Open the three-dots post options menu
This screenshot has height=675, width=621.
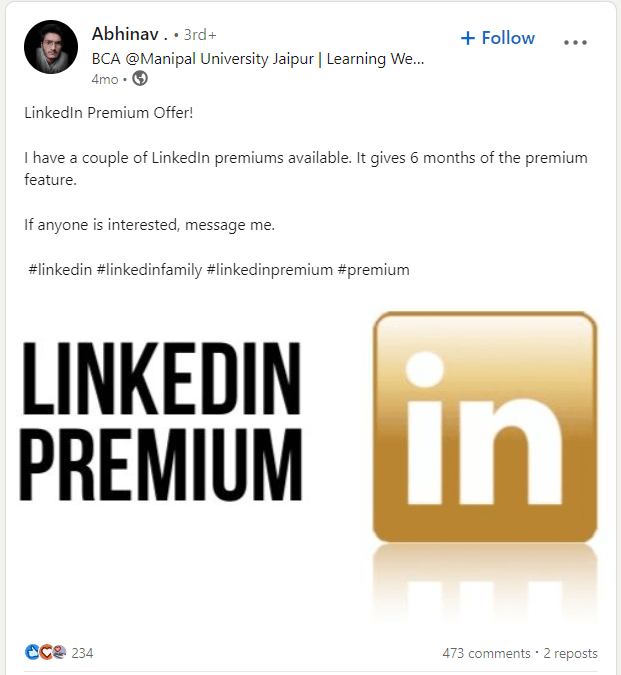click(576, 41)
